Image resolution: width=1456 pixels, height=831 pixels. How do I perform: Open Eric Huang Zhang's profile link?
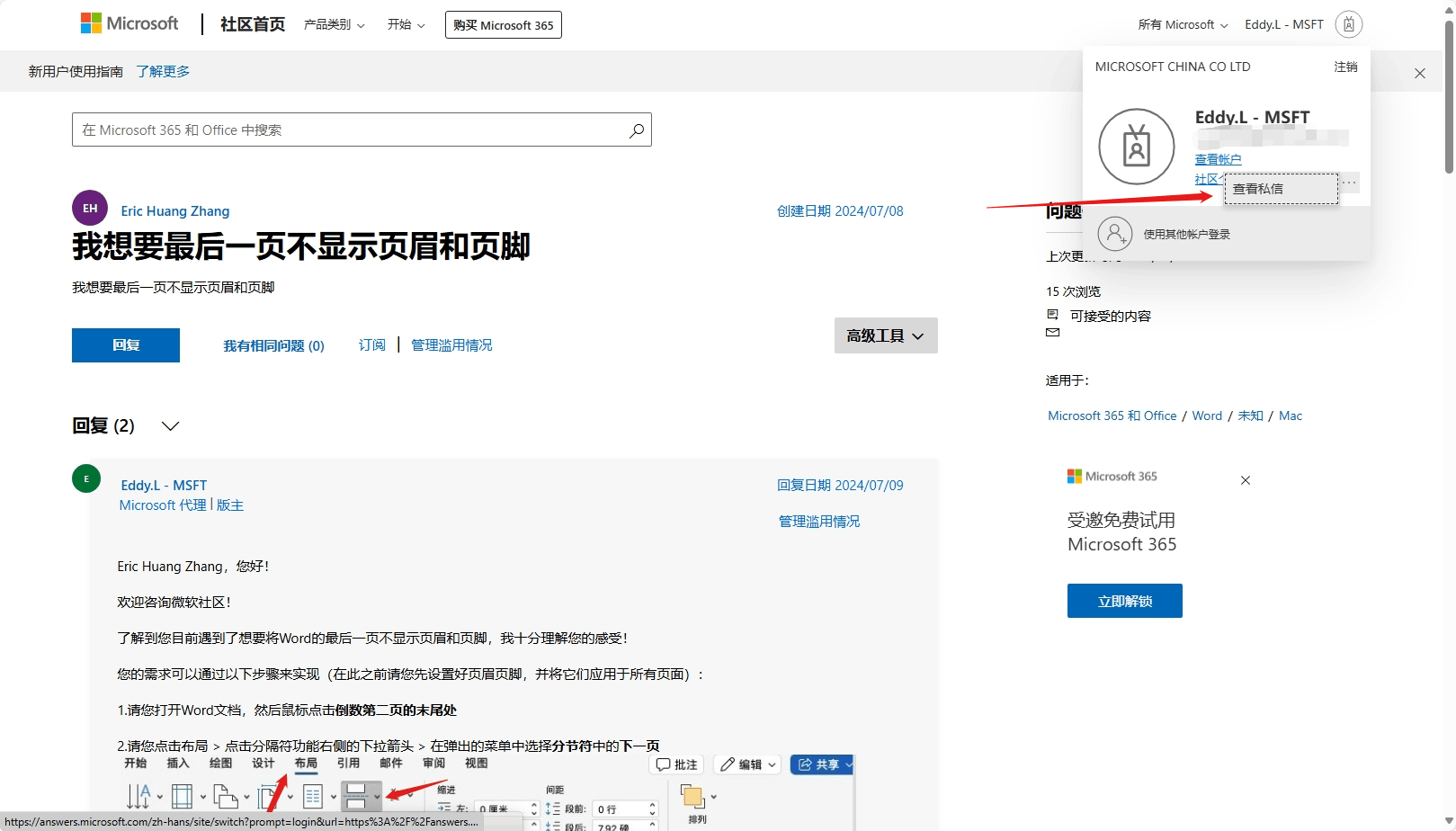tap(175, 211)
